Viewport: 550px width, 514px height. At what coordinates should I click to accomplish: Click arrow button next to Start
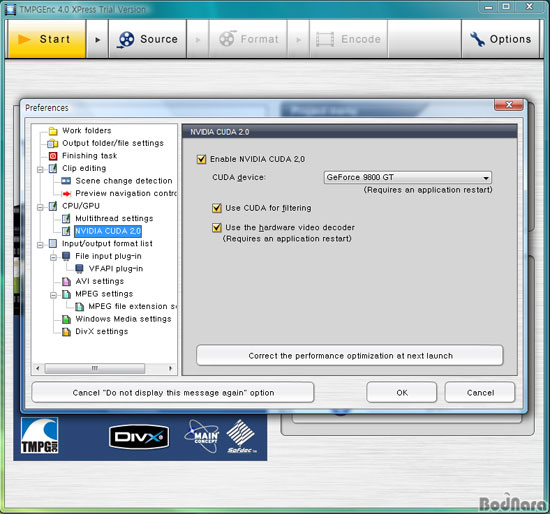pyautogui.click(x=98, y=39)
